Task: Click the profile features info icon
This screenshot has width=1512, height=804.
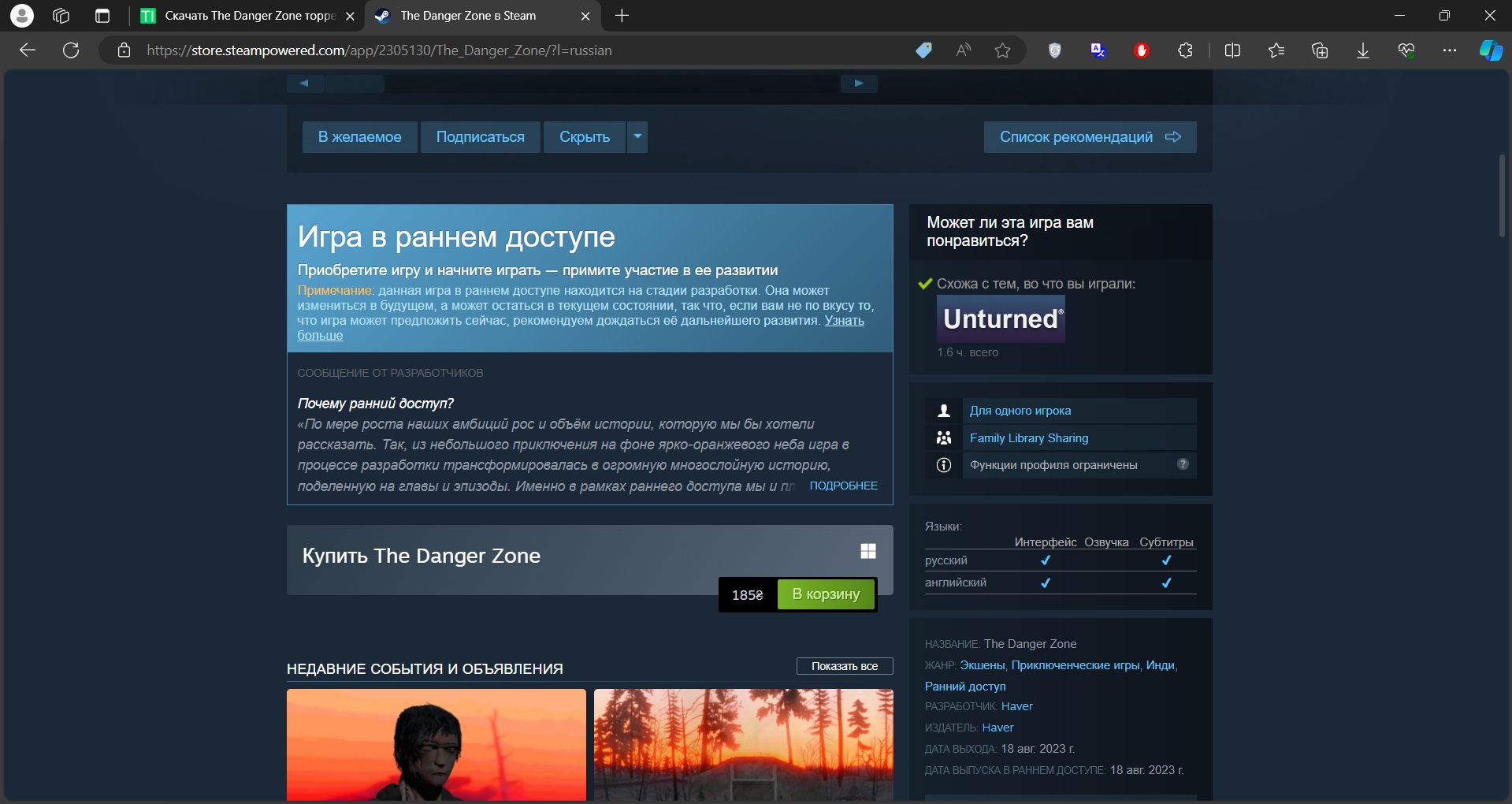Action: (x=944, y=465)
